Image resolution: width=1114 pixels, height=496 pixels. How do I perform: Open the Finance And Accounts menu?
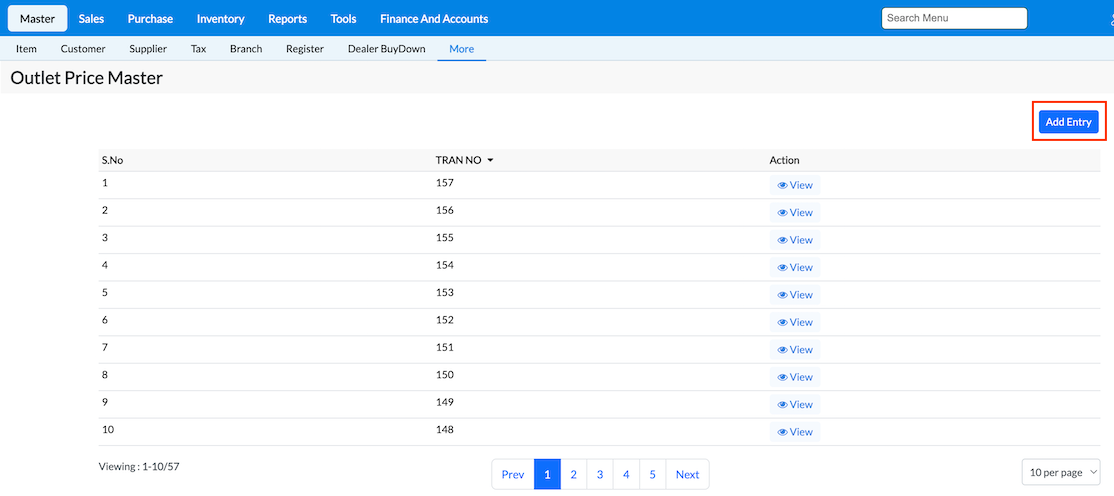pyautogui.click(x=434, y=19)
